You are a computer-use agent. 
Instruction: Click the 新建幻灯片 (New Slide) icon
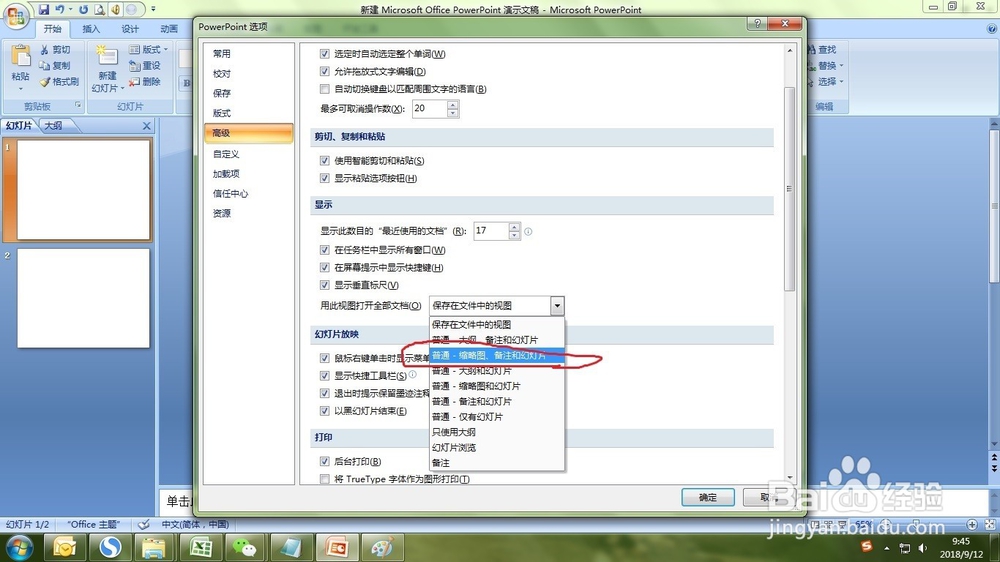coord(107,55)
